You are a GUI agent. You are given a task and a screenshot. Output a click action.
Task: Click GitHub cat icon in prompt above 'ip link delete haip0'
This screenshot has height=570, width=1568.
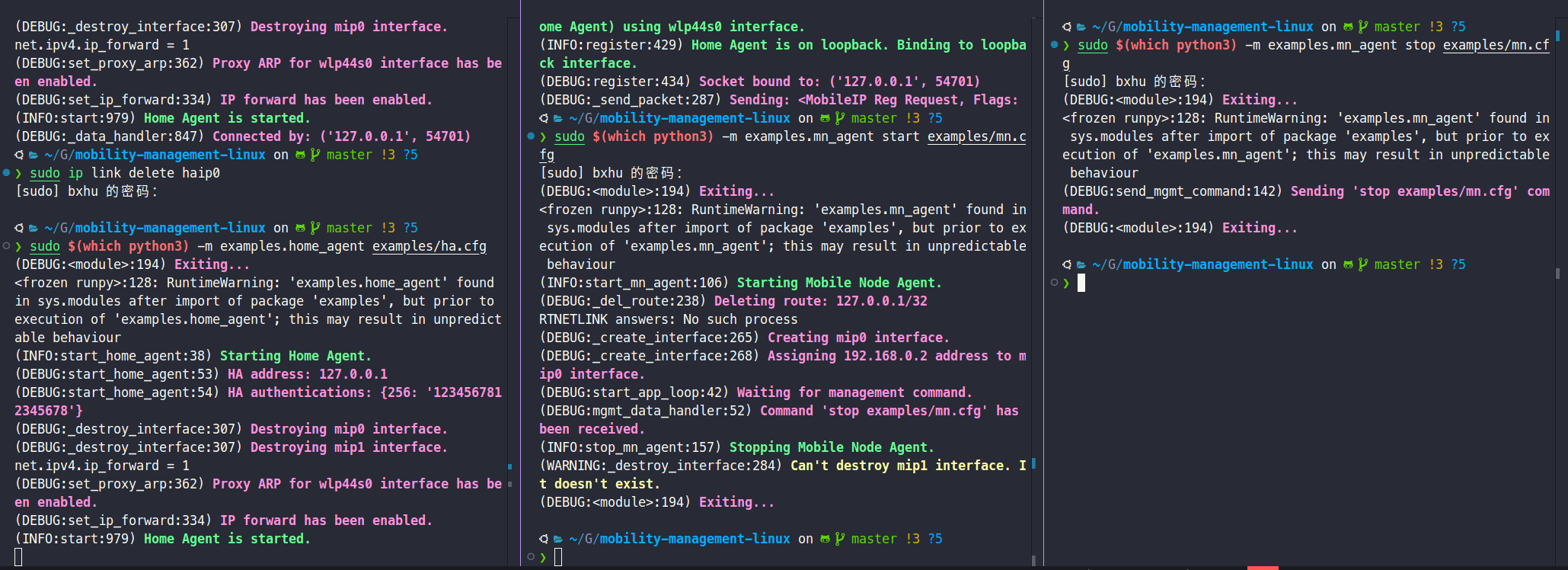300,155
